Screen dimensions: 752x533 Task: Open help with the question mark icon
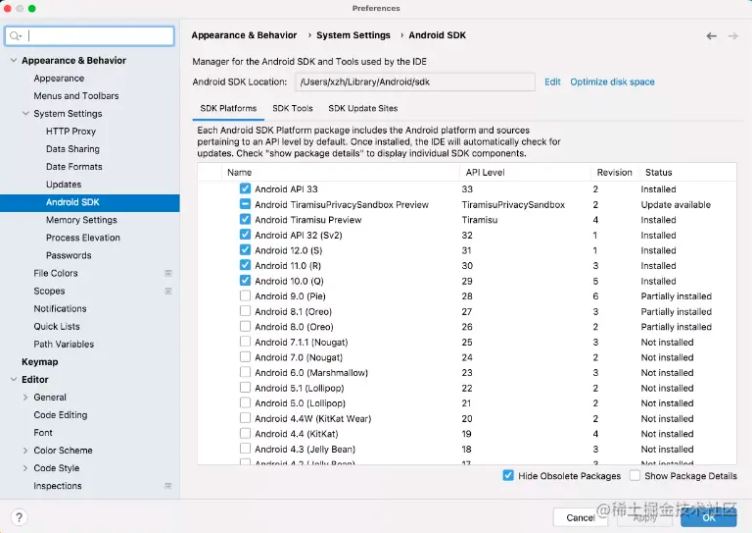tap(19, 517)
